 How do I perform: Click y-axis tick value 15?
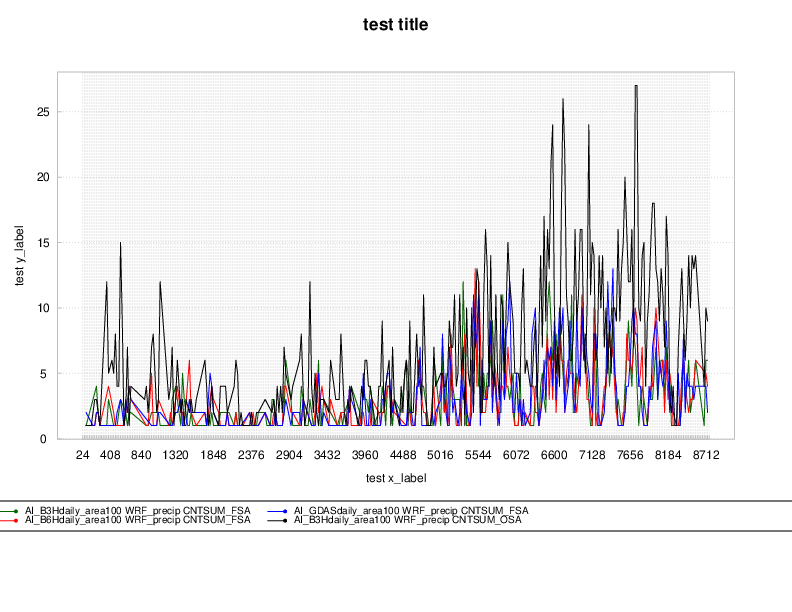[x=41, y=242]
